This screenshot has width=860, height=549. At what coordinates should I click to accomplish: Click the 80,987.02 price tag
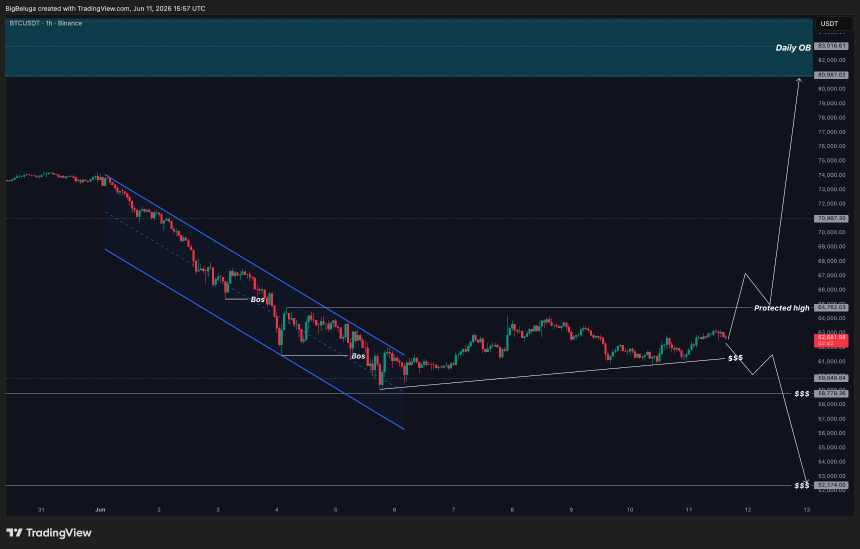pyautogui.click(x=831, y=75)
